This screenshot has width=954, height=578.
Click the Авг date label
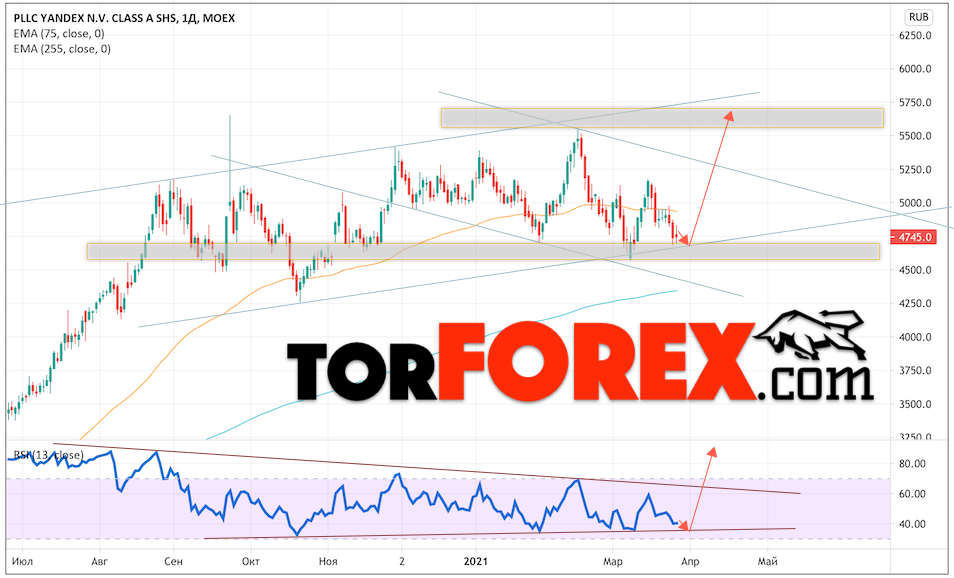(x=99, y=561)
